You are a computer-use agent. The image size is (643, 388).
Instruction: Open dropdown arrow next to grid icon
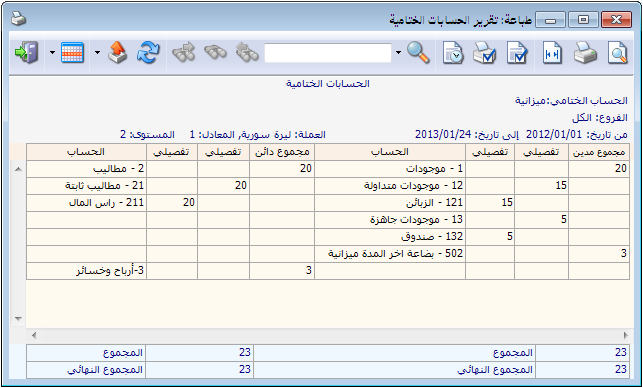(52, 53)
